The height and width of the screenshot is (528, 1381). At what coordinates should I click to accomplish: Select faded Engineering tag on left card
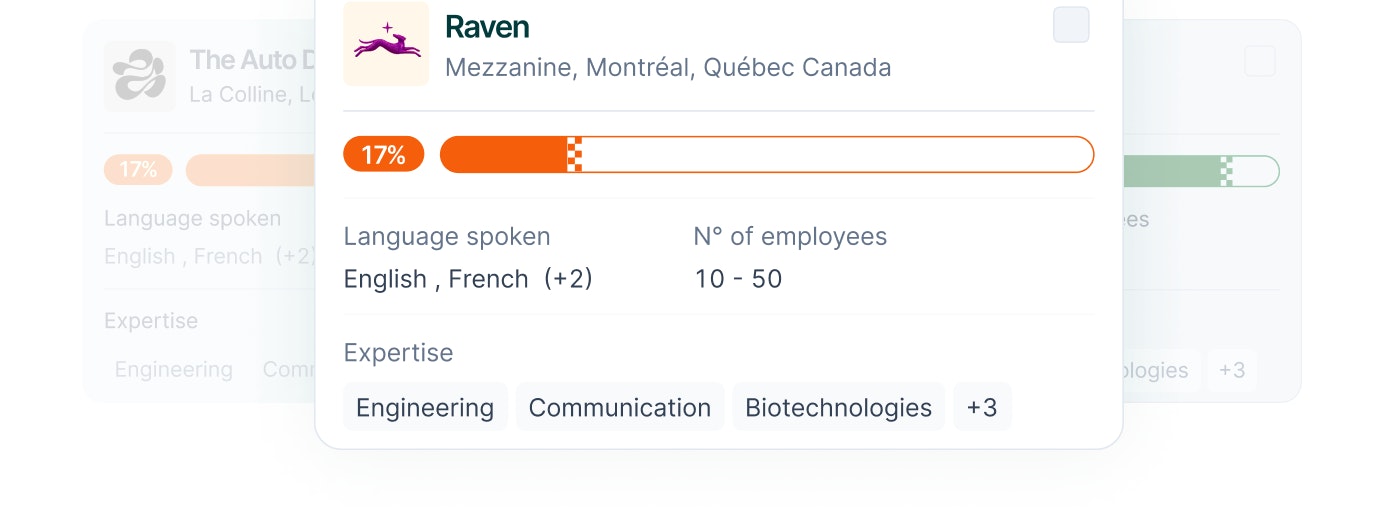[x=174, y=370]
